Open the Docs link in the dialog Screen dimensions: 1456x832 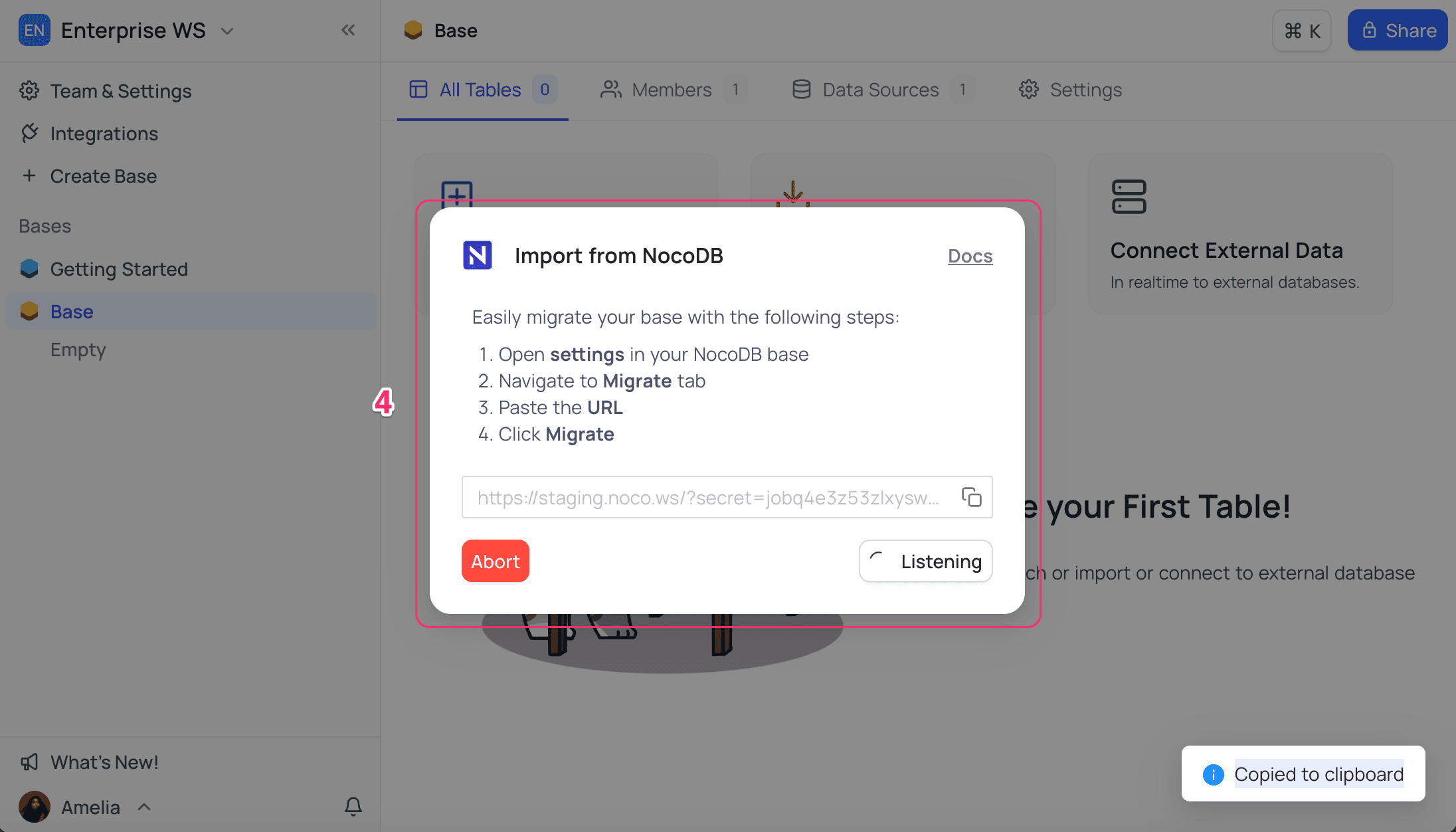click(x=970, y=256)
